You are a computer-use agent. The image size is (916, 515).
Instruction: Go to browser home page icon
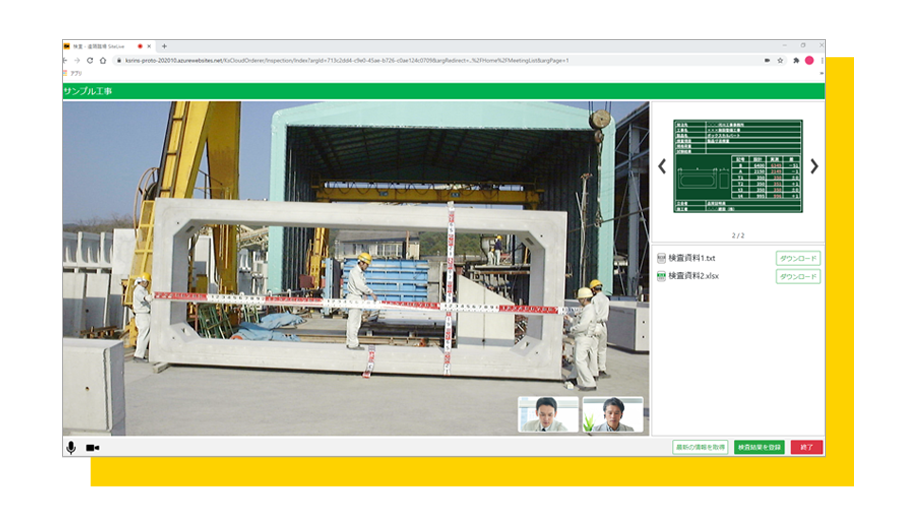(103, 60)
